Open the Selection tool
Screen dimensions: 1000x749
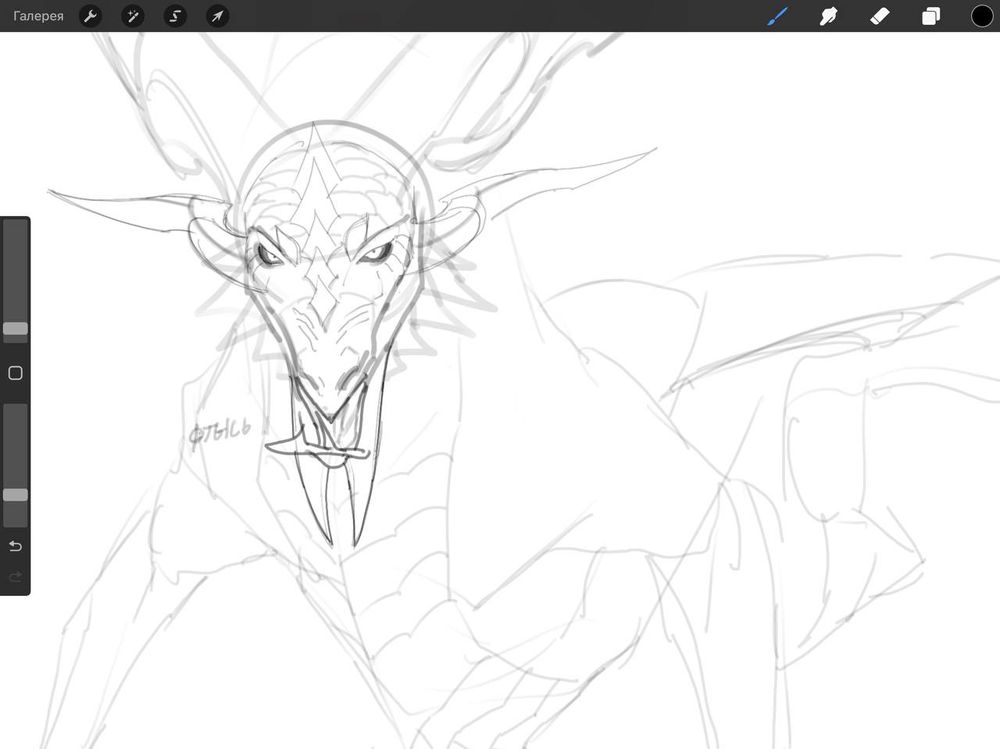click(x=175, y=16)
